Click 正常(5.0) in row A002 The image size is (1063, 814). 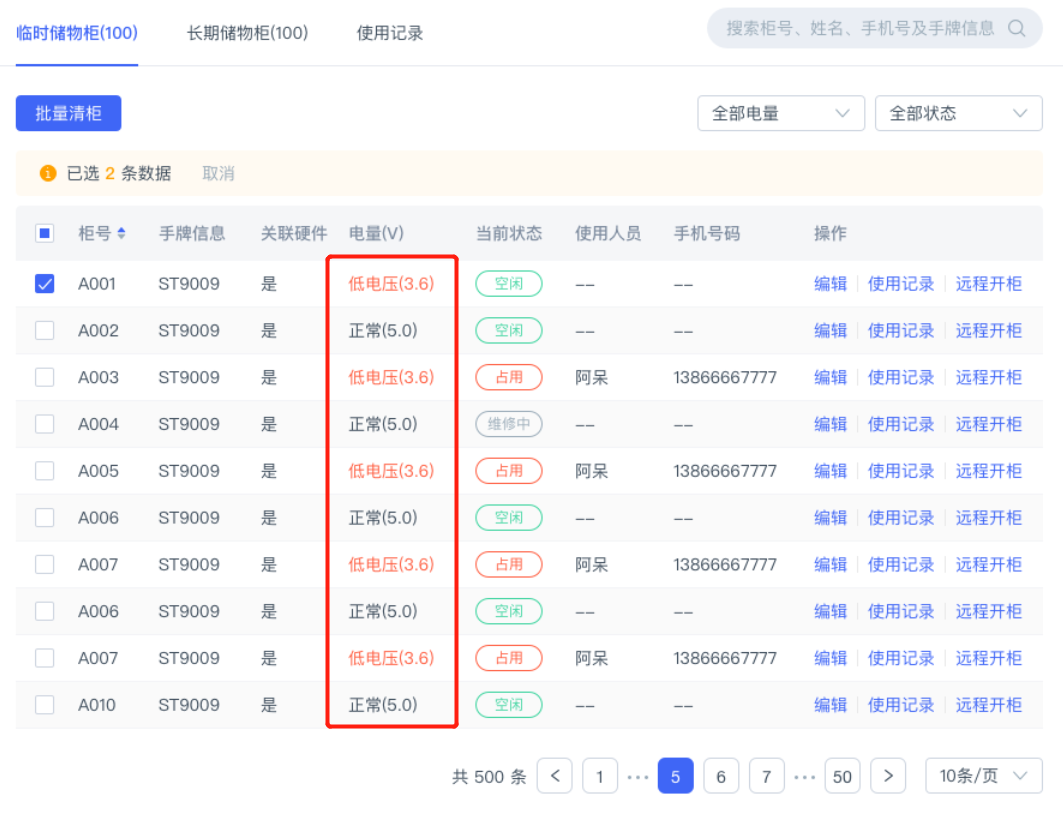pyautogui.click(x=383, y=331)
